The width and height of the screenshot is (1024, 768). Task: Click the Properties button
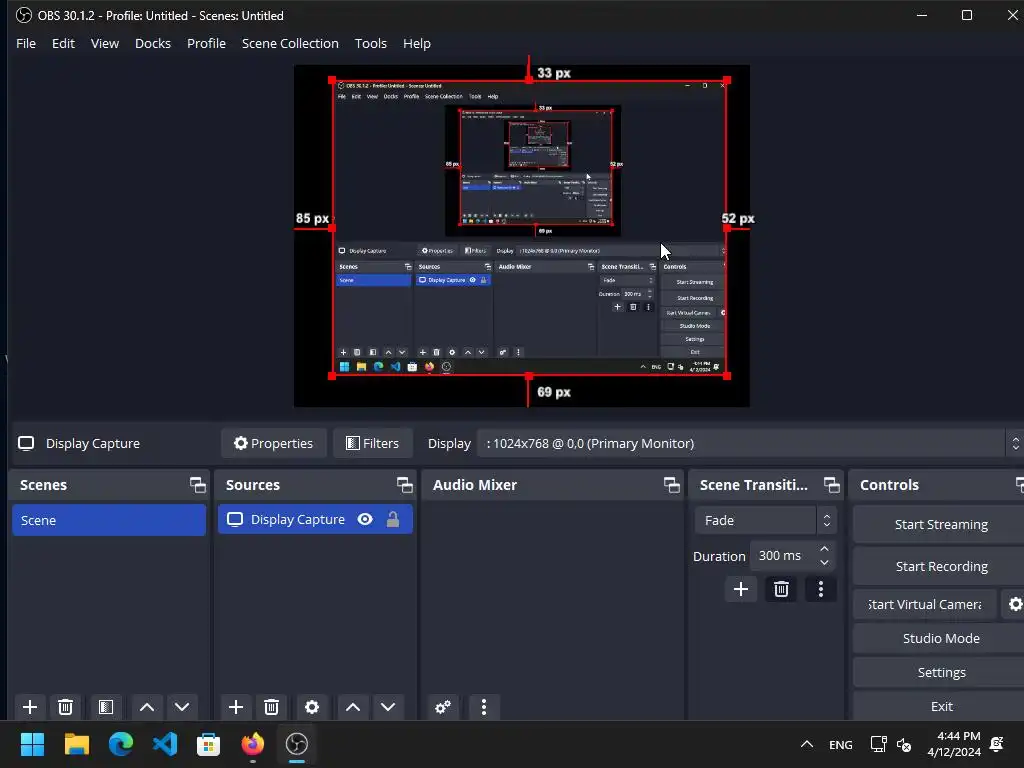(273, 443)
